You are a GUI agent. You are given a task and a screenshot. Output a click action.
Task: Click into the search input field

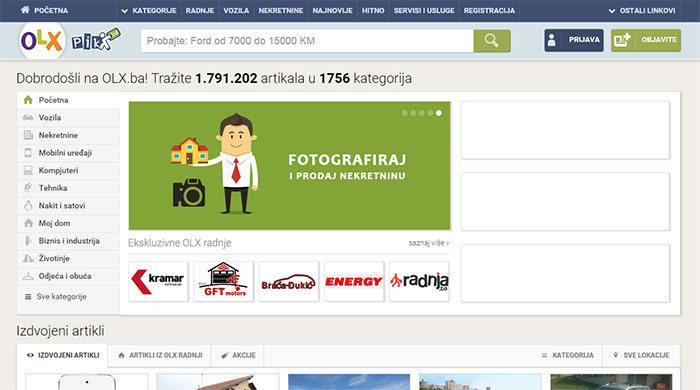point(307,41)
